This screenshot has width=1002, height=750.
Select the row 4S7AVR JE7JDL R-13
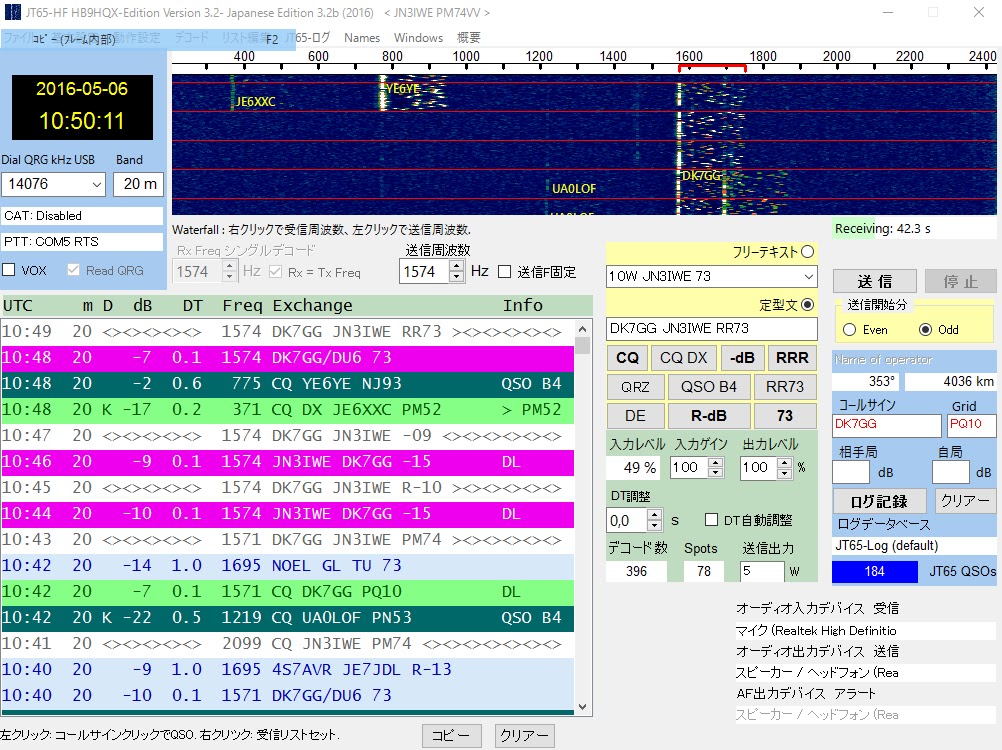pos(288,670)
